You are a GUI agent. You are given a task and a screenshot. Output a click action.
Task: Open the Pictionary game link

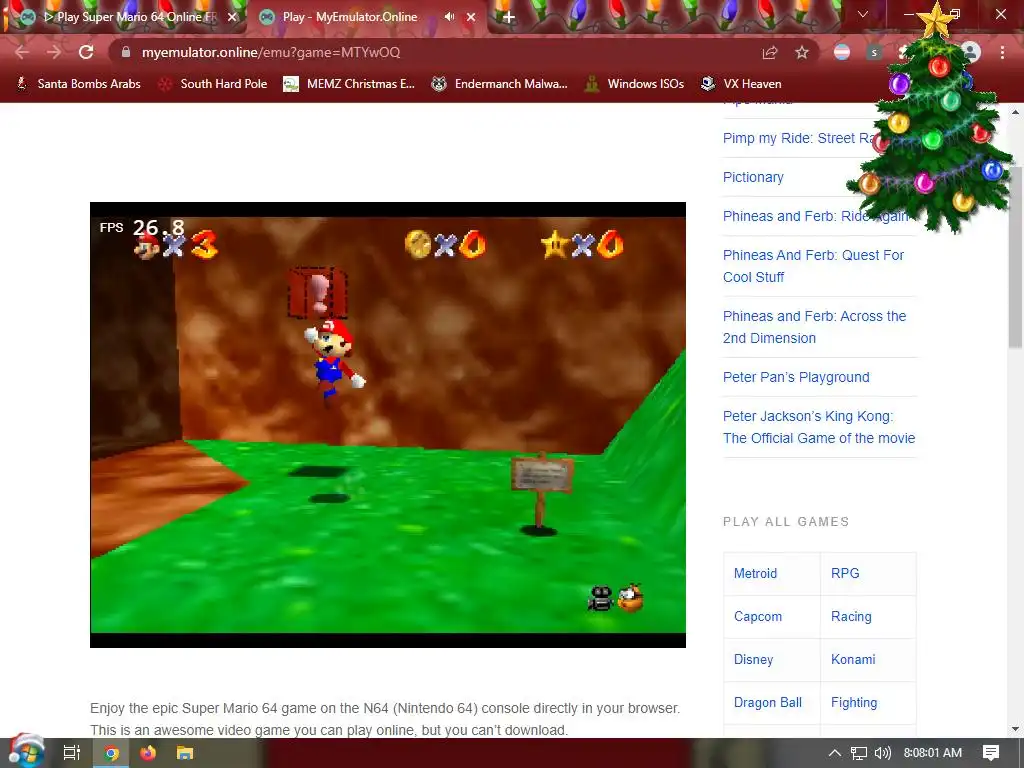click(753, 177)
